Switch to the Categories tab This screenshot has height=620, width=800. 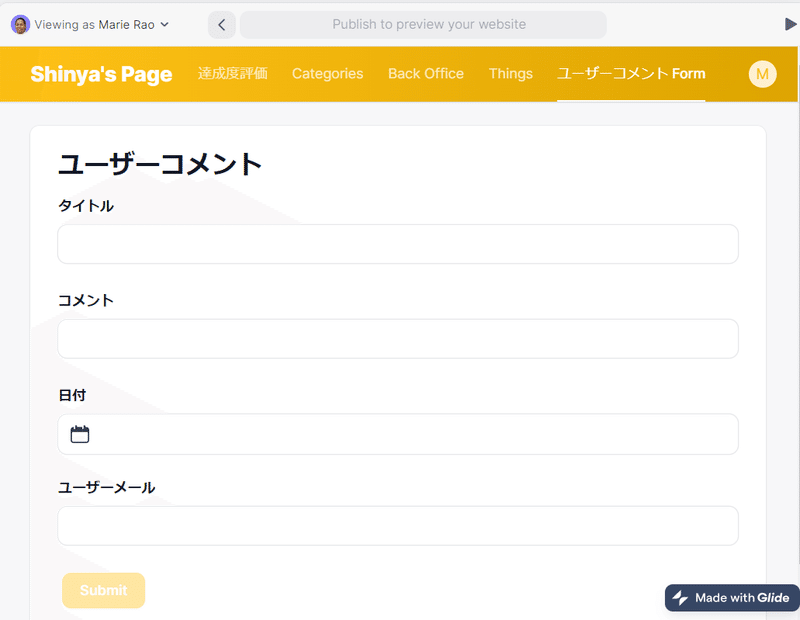pyautogui.click(x=328, y=73)
